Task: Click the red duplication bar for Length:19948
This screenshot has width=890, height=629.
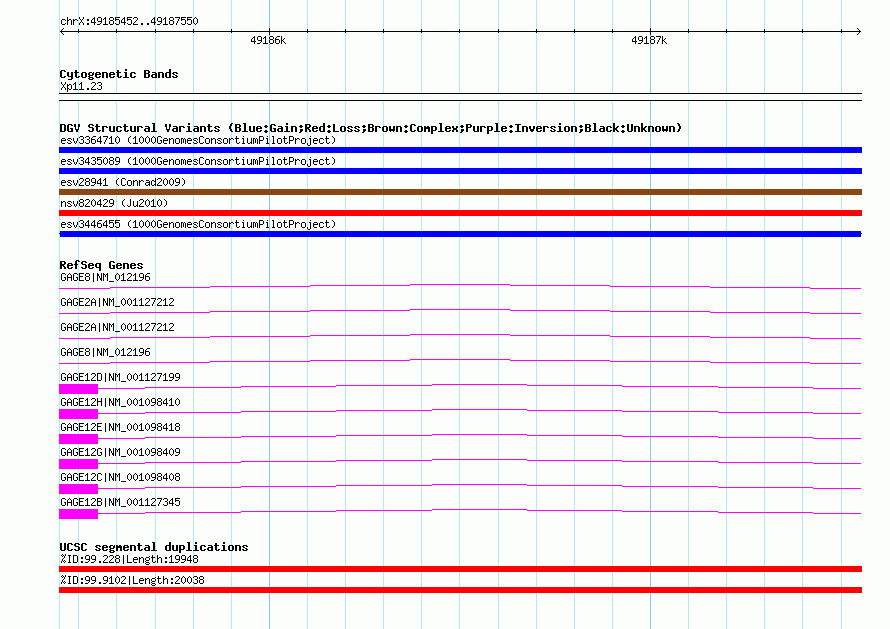Action: (x=460, y=569)
